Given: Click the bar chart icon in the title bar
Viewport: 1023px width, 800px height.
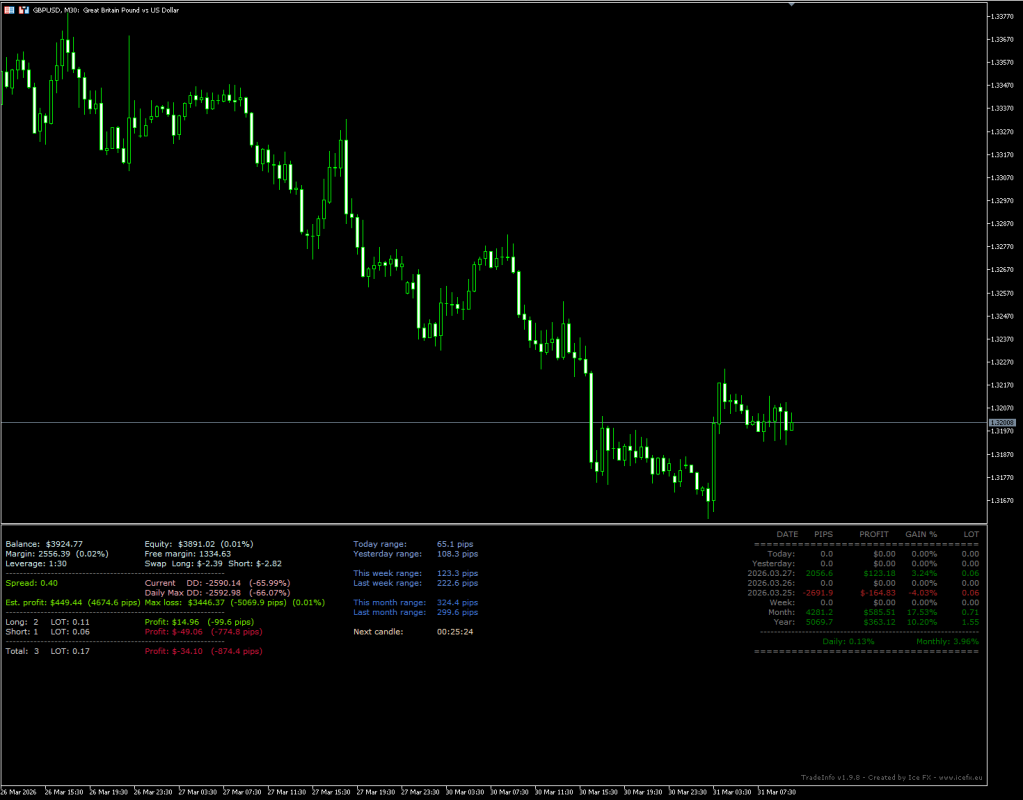Looking at the screenshot, I should pos(24,9).
